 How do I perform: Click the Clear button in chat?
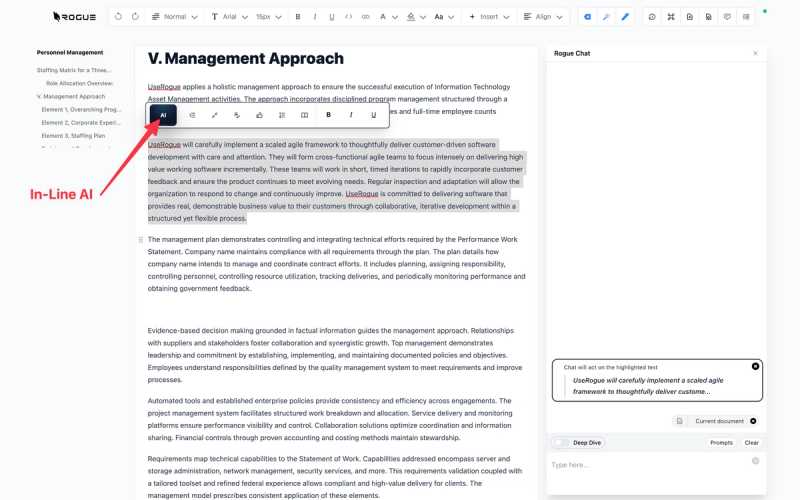pyautogui.click(x=752, y=443)
